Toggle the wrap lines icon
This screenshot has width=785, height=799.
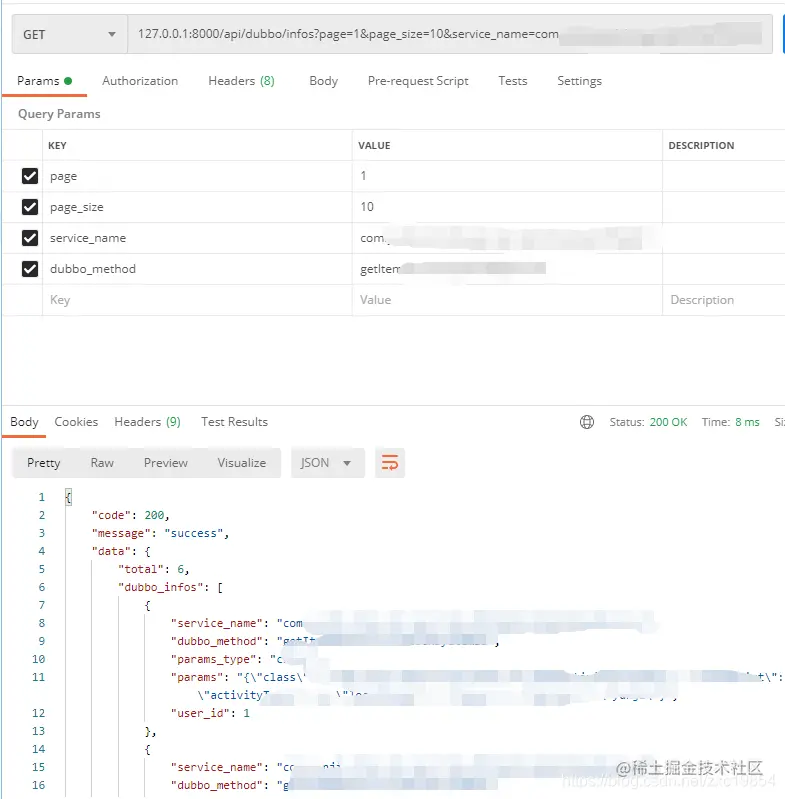pos(390,463)
